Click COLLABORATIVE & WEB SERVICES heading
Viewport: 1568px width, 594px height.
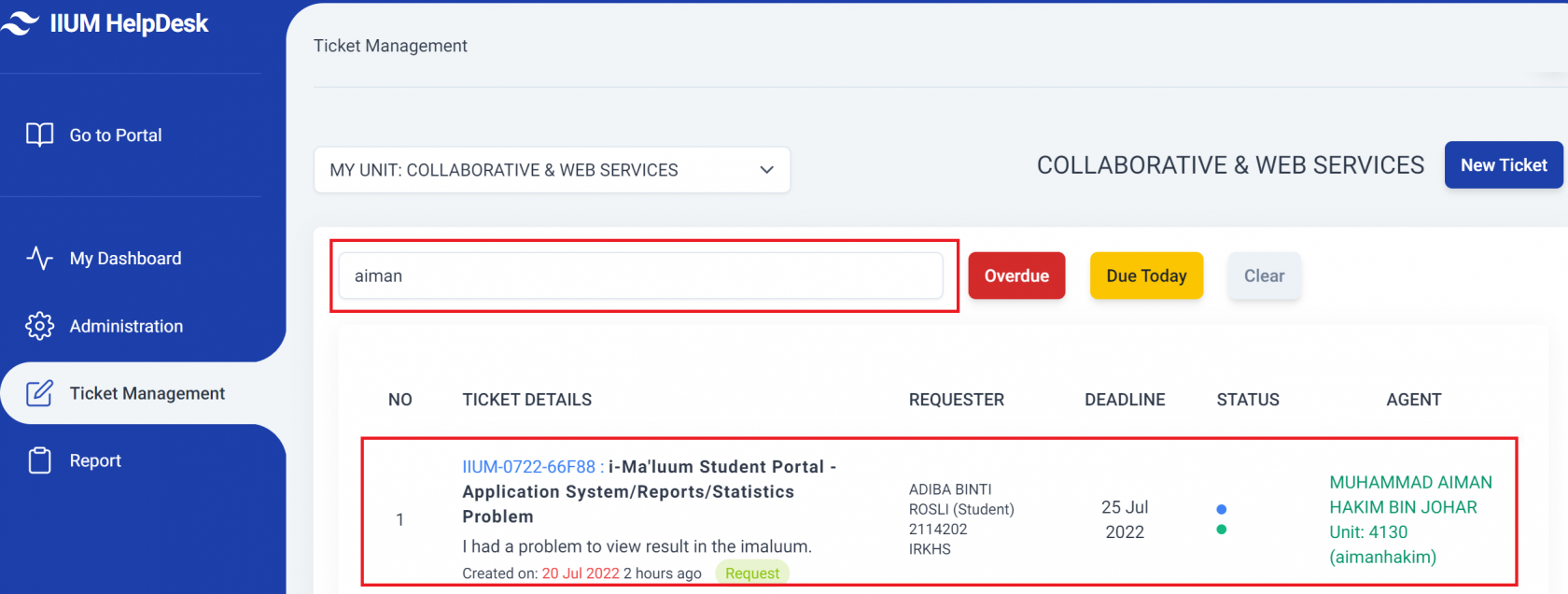[1230, 165]
